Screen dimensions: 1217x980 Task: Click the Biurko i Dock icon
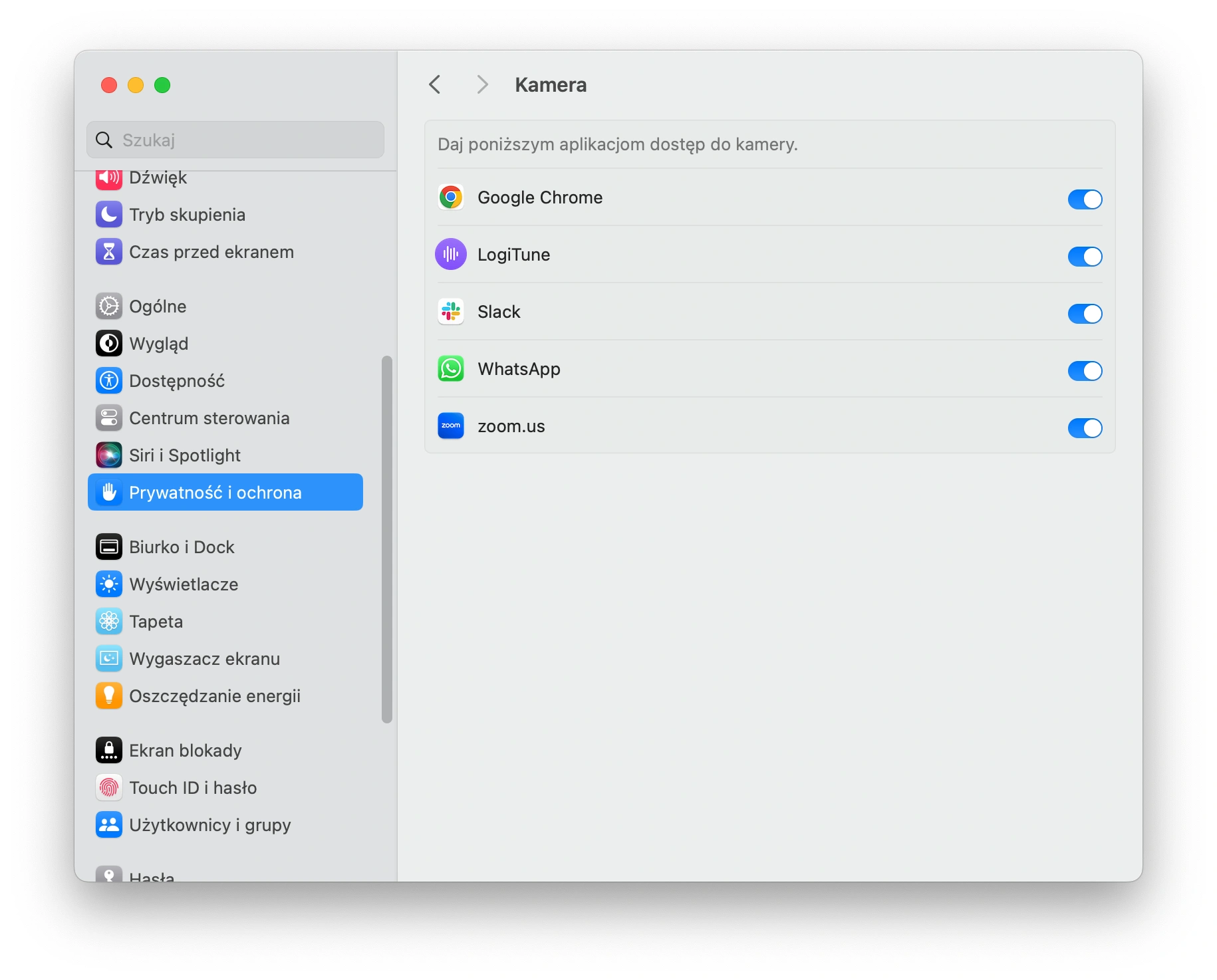(109, 547)
